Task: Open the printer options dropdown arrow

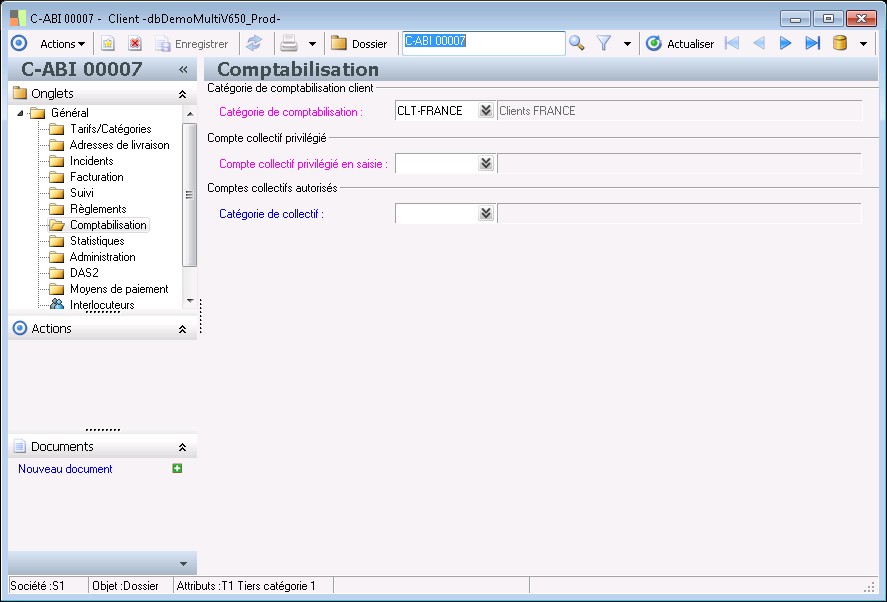Action: [x=312, y=44]
